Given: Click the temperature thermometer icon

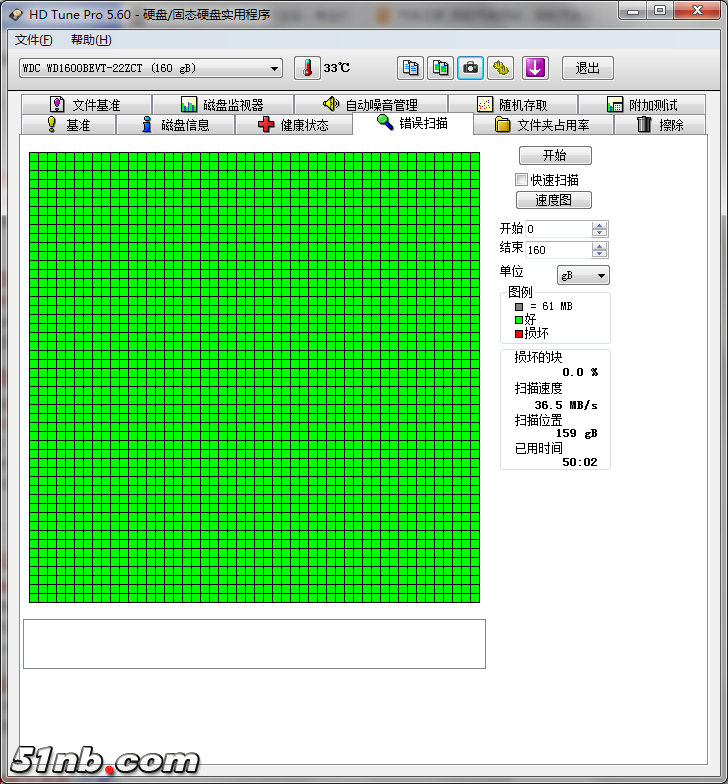Looking at the screenshot, I should pos(308,68).
